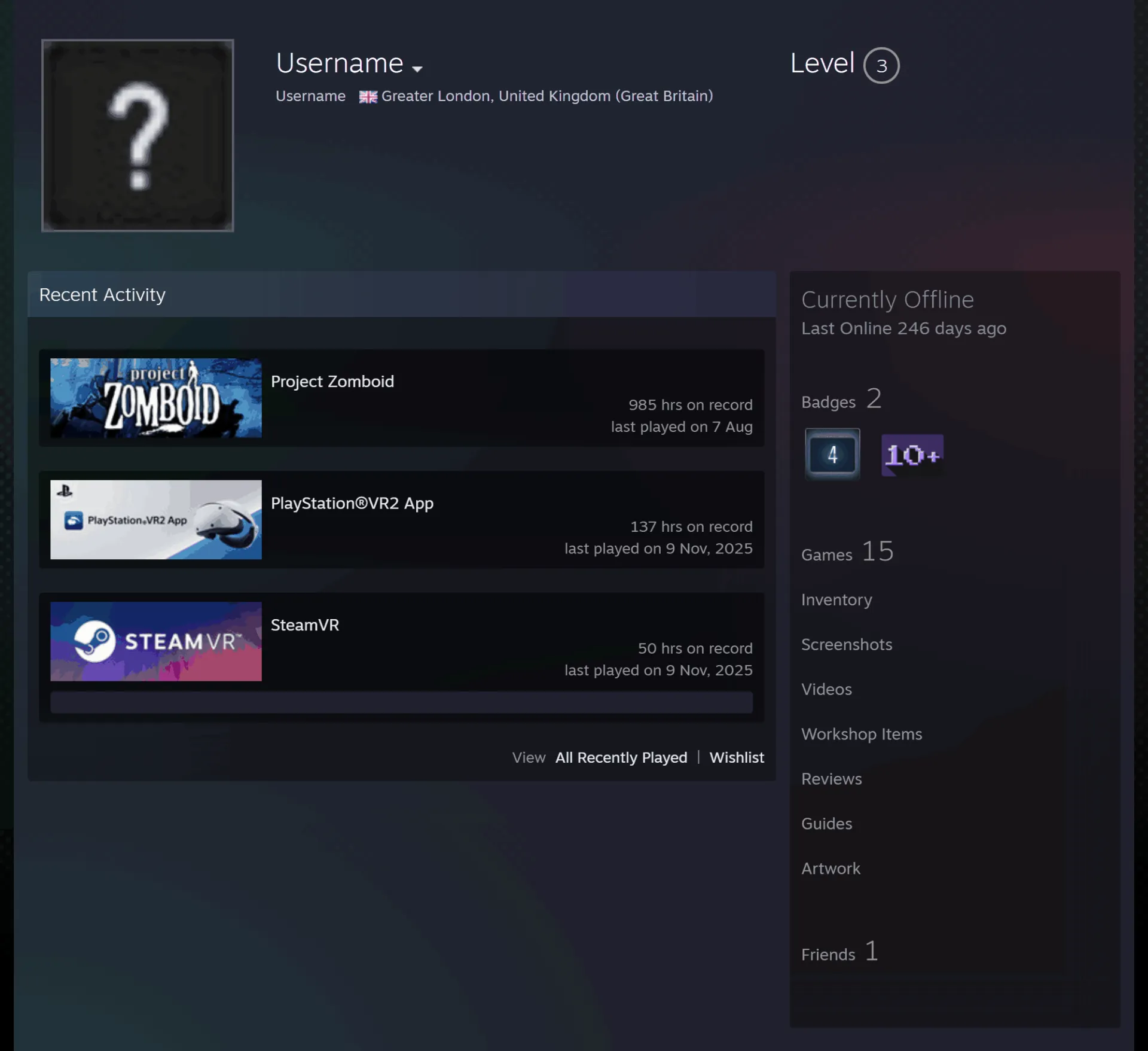1148x1051 pixels.
Task: Click the Level label text
Action: pos(822,63)
